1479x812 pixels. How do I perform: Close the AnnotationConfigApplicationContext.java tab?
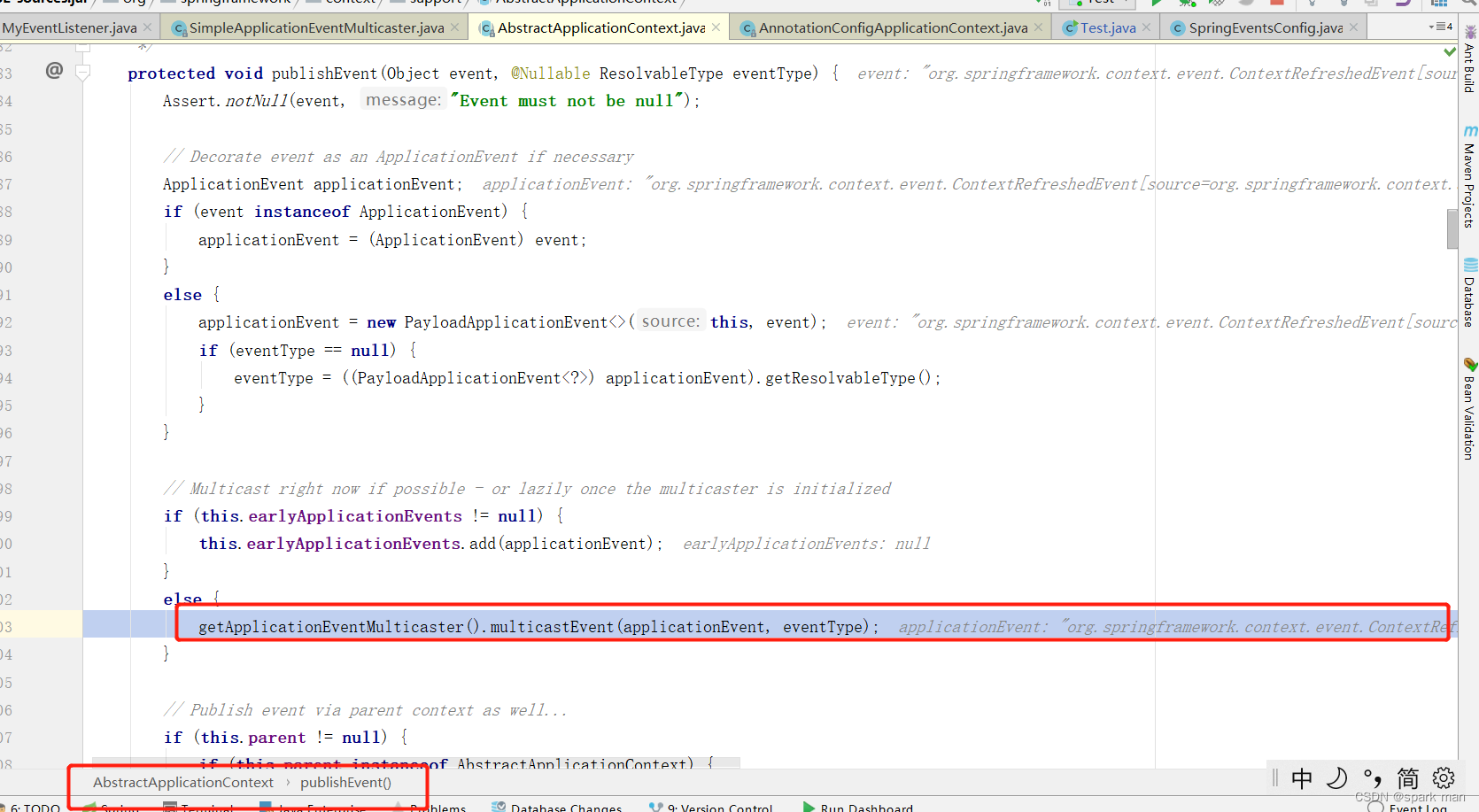pos(1039,27)
